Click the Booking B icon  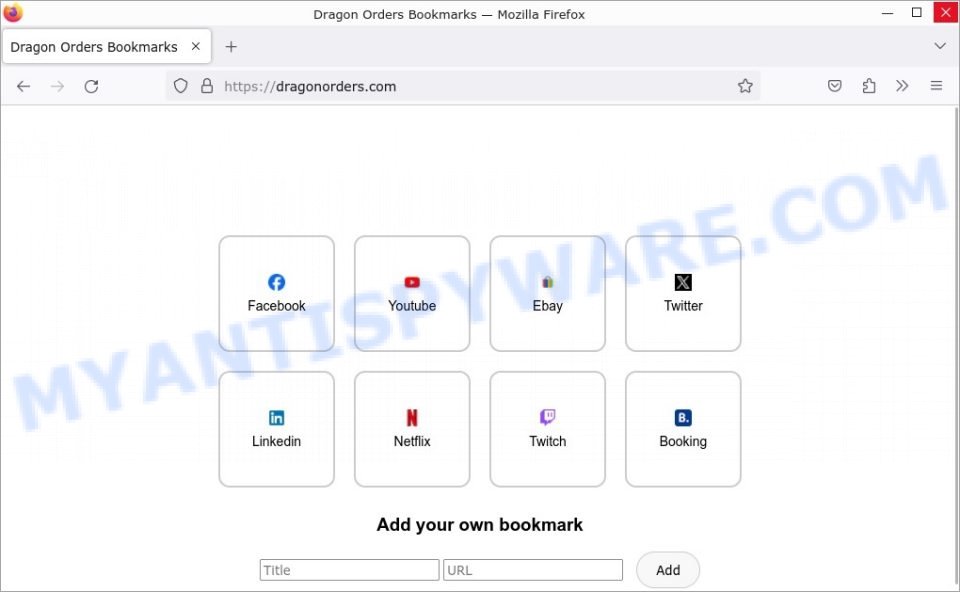(683, 418)
